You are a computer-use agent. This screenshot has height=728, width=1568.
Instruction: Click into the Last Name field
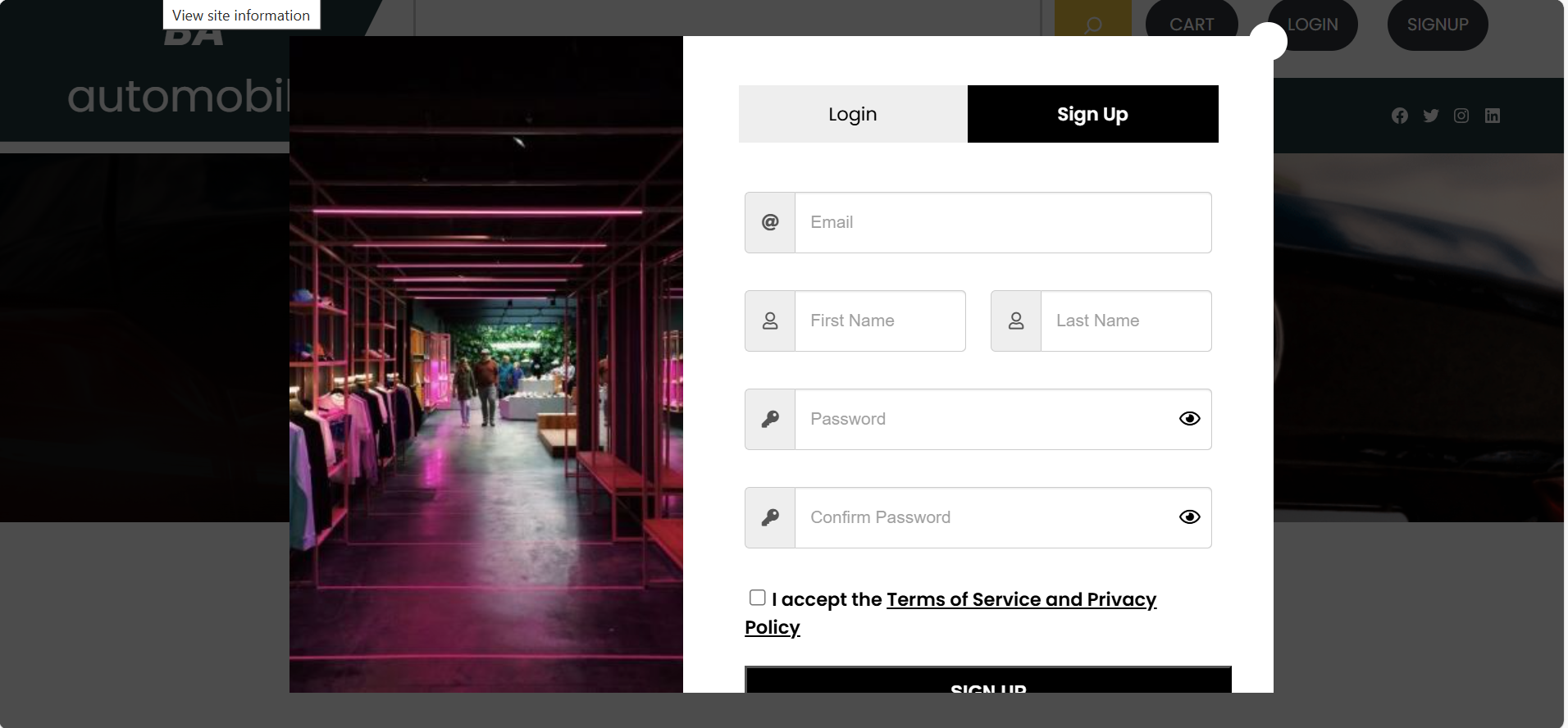tap(1125, 321)
